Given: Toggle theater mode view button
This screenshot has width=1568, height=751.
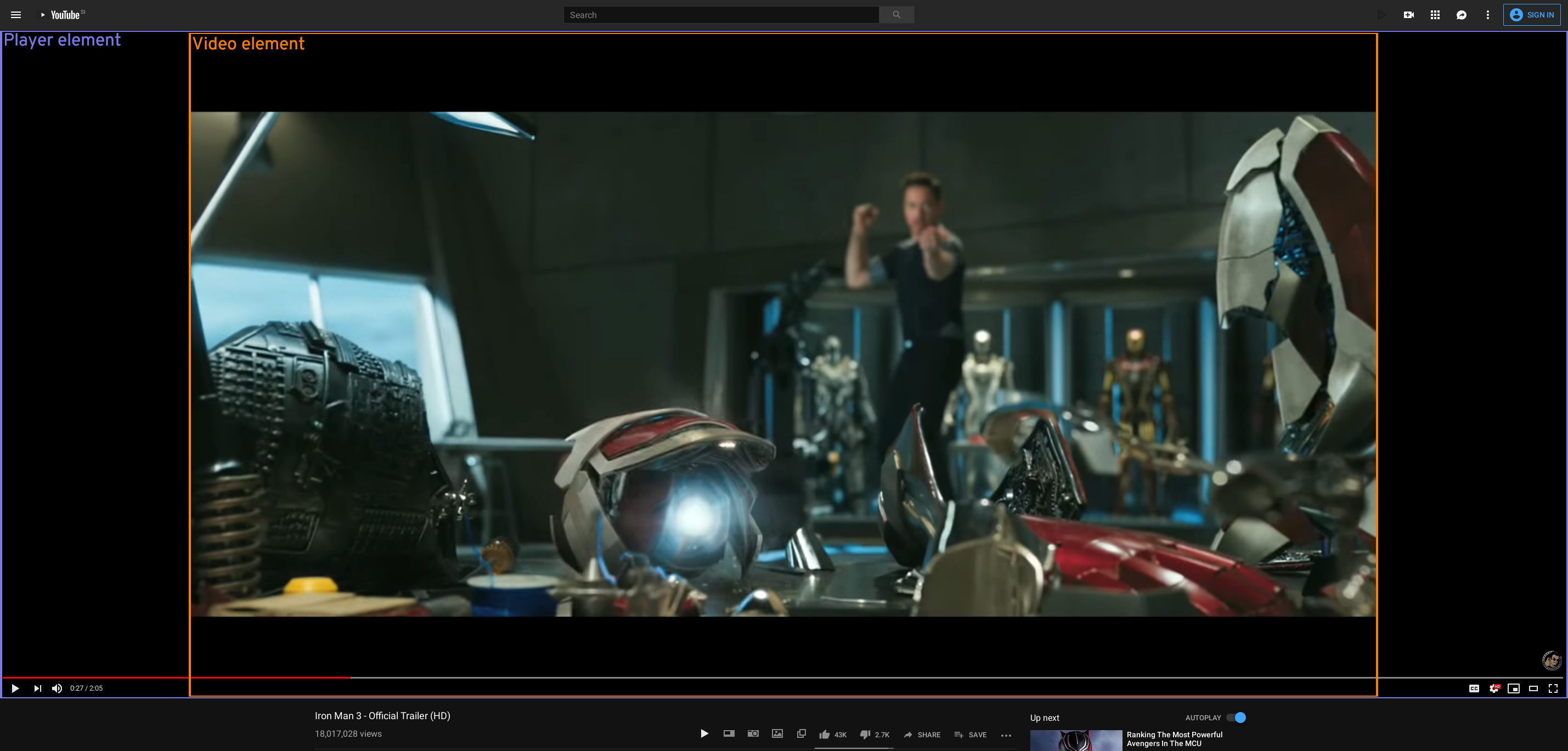Looking at the screenshot, I should coord(1533,688).
